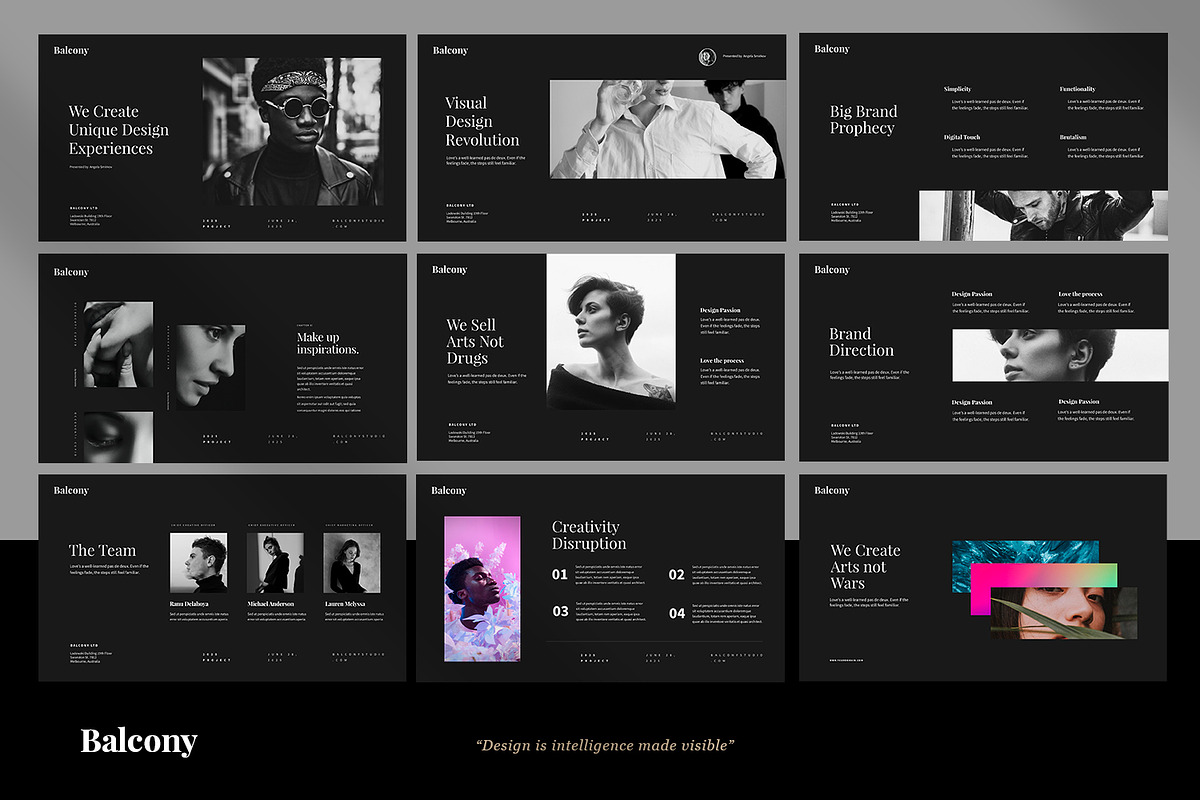
Task: Click the name Lauren Melyssa
Action: tap(345, 604)
